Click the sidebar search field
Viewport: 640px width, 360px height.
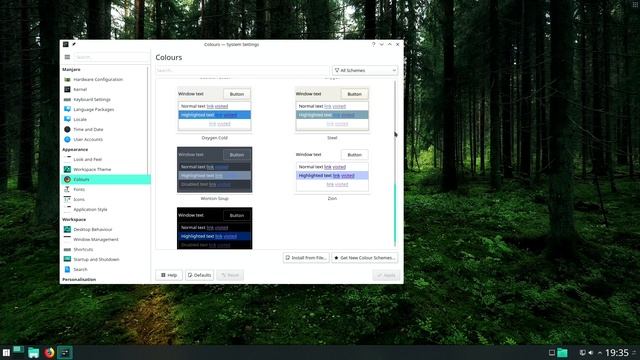[x=112, y=57]
